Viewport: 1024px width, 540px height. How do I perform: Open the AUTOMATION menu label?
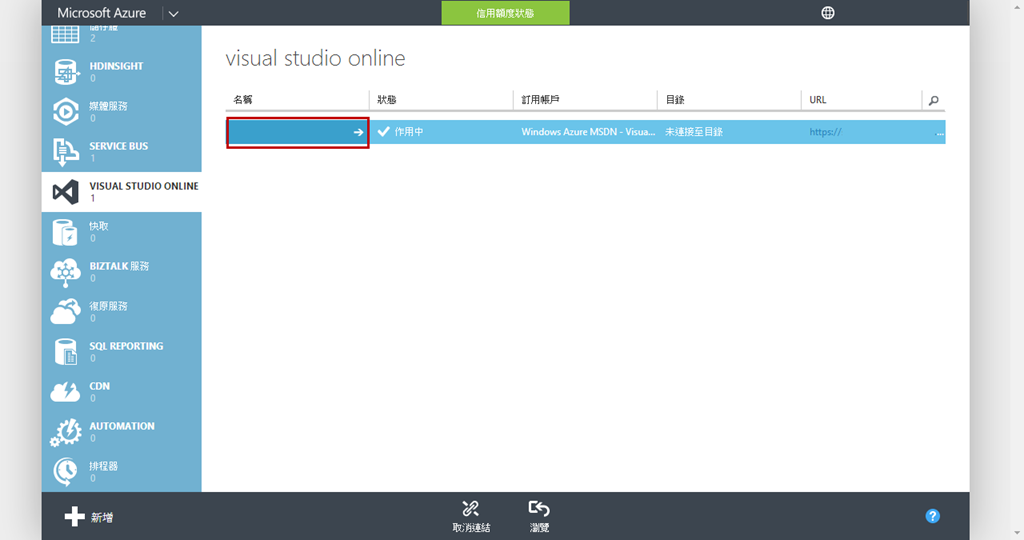point(122,426)
